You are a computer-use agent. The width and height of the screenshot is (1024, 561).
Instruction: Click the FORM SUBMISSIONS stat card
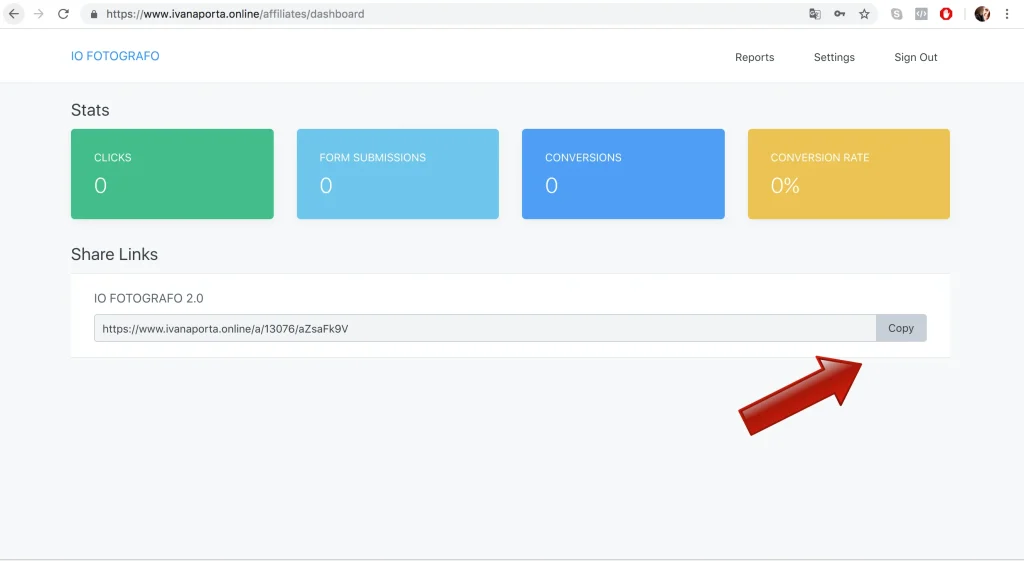[x=398, y=174]
